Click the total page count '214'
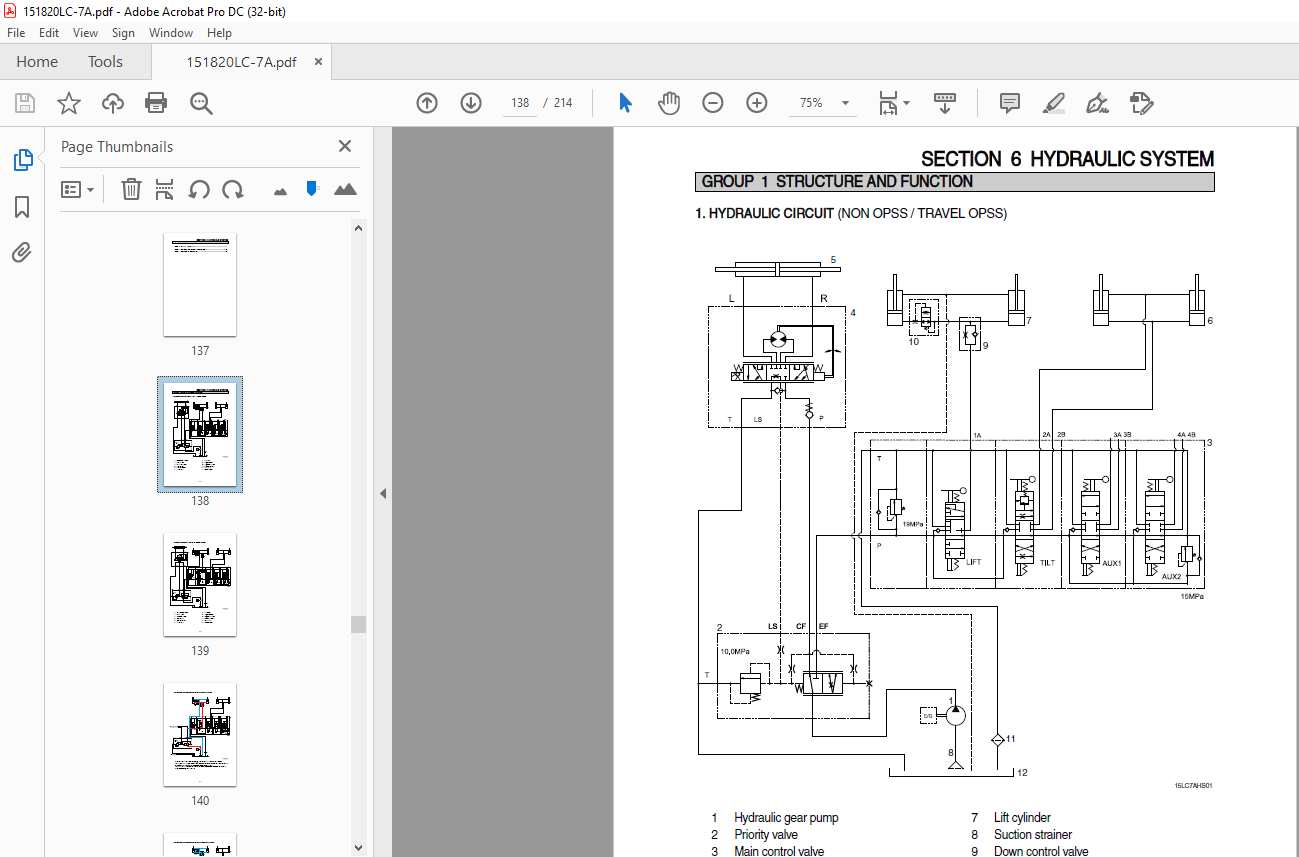Image resolution: width=1299 pixels, height=857 pixels. [x=563, y=103]
